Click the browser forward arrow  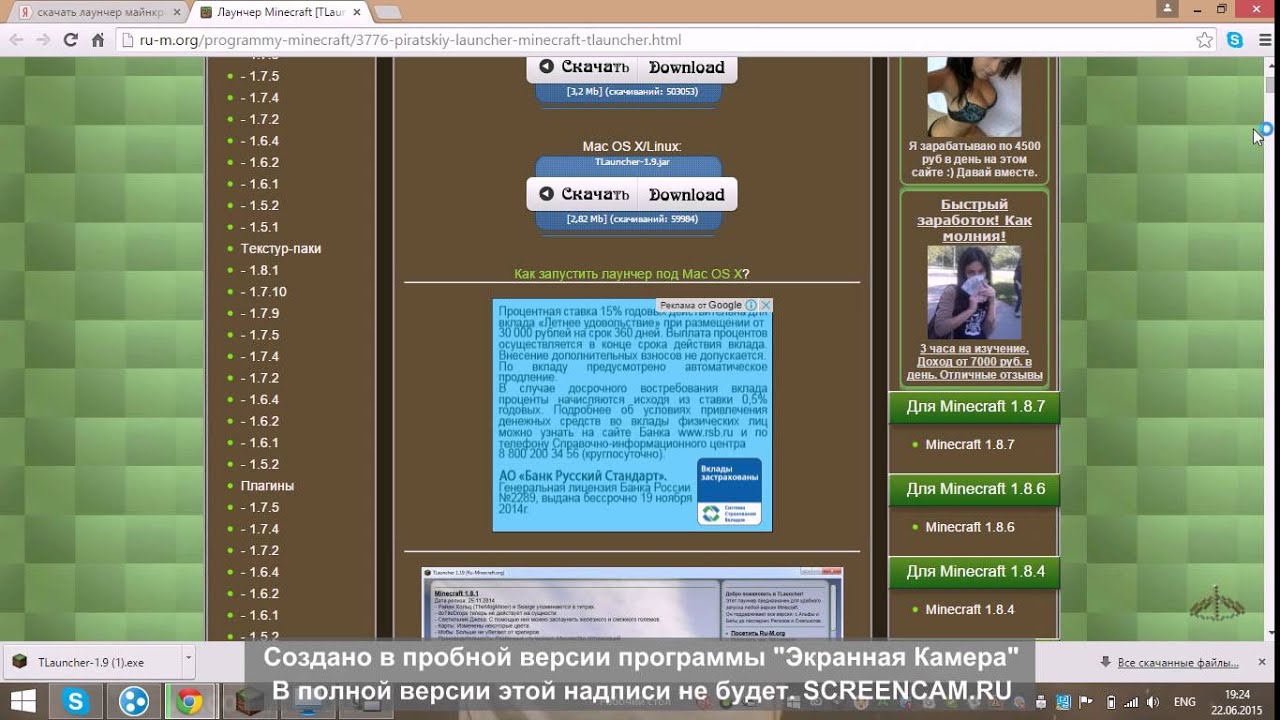43,40
